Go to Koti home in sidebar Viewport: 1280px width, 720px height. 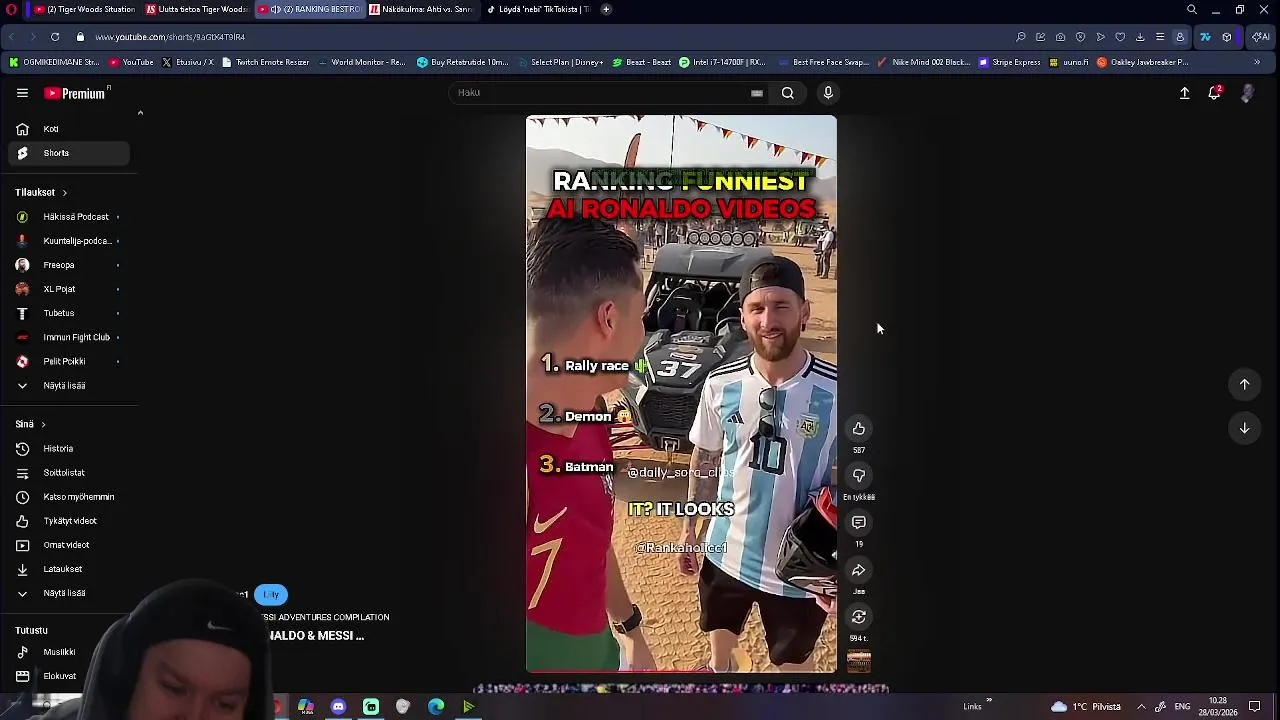(x=70, y=129)
